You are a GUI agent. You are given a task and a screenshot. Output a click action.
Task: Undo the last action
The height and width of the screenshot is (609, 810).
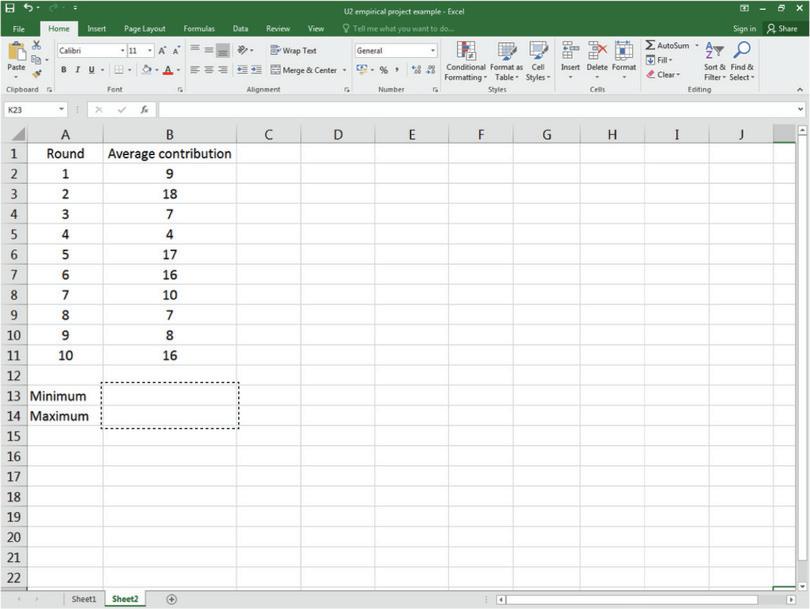point(28,8)
